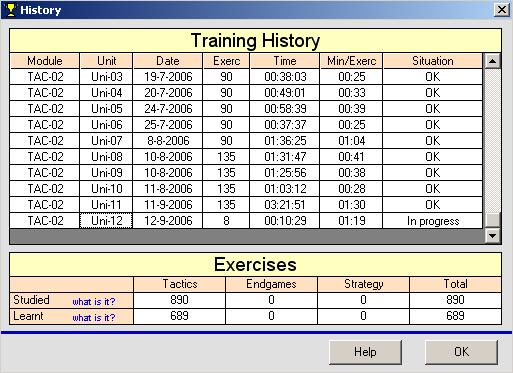Screen dimensions: 513x373
Task: Click the time 00:37:37
Action: point(285,125)
